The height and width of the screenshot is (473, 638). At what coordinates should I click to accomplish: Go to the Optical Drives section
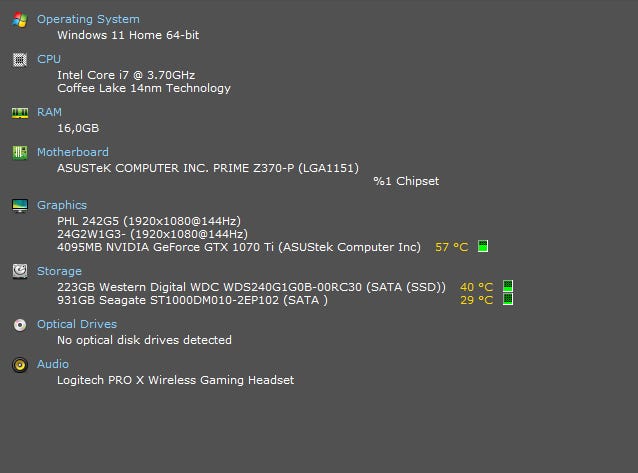point(77,324)
